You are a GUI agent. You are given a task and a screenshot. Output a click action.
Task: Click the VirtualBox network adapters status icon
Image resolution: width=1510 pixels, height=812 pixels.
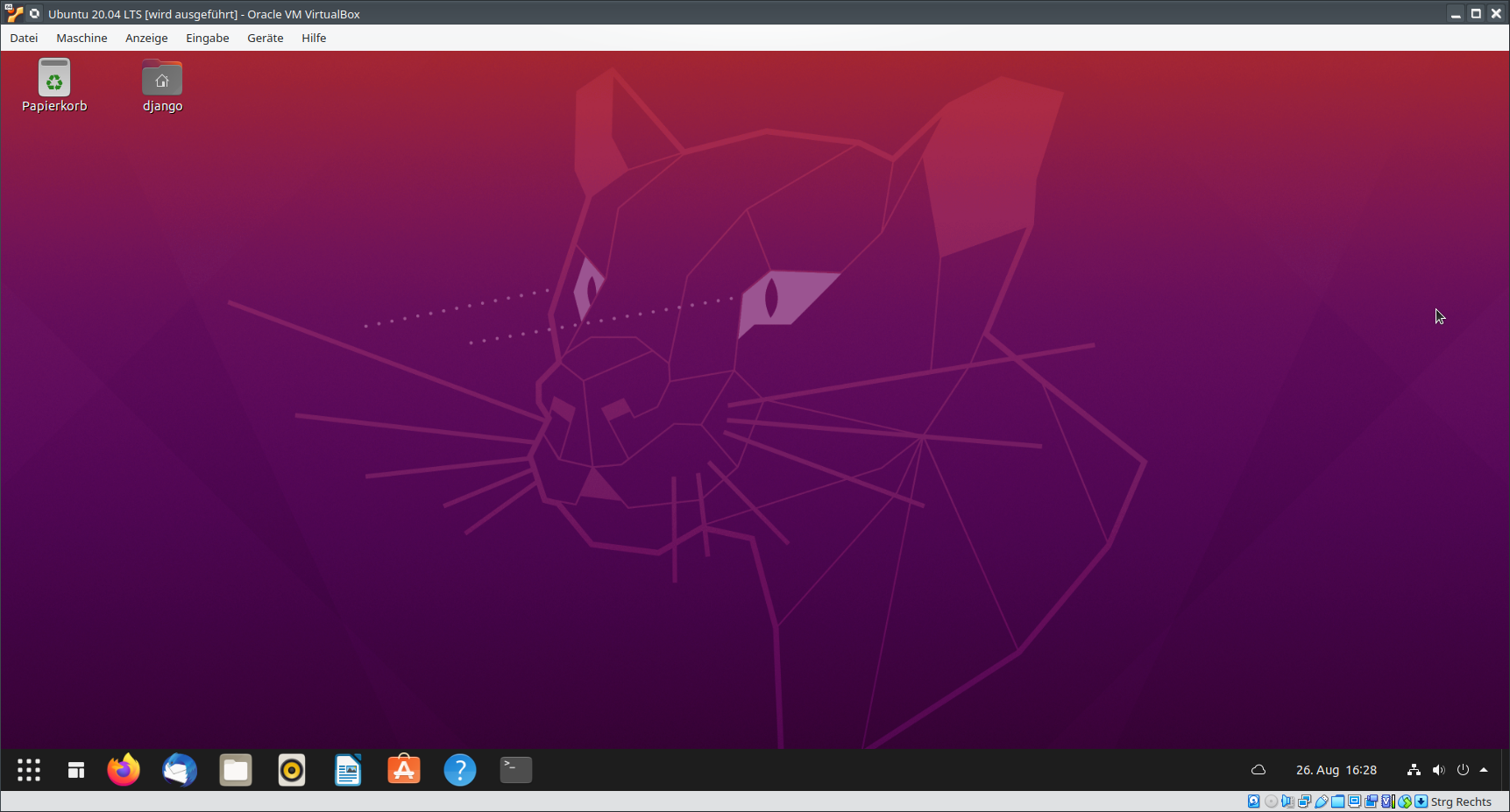(x=1304, y=801)
